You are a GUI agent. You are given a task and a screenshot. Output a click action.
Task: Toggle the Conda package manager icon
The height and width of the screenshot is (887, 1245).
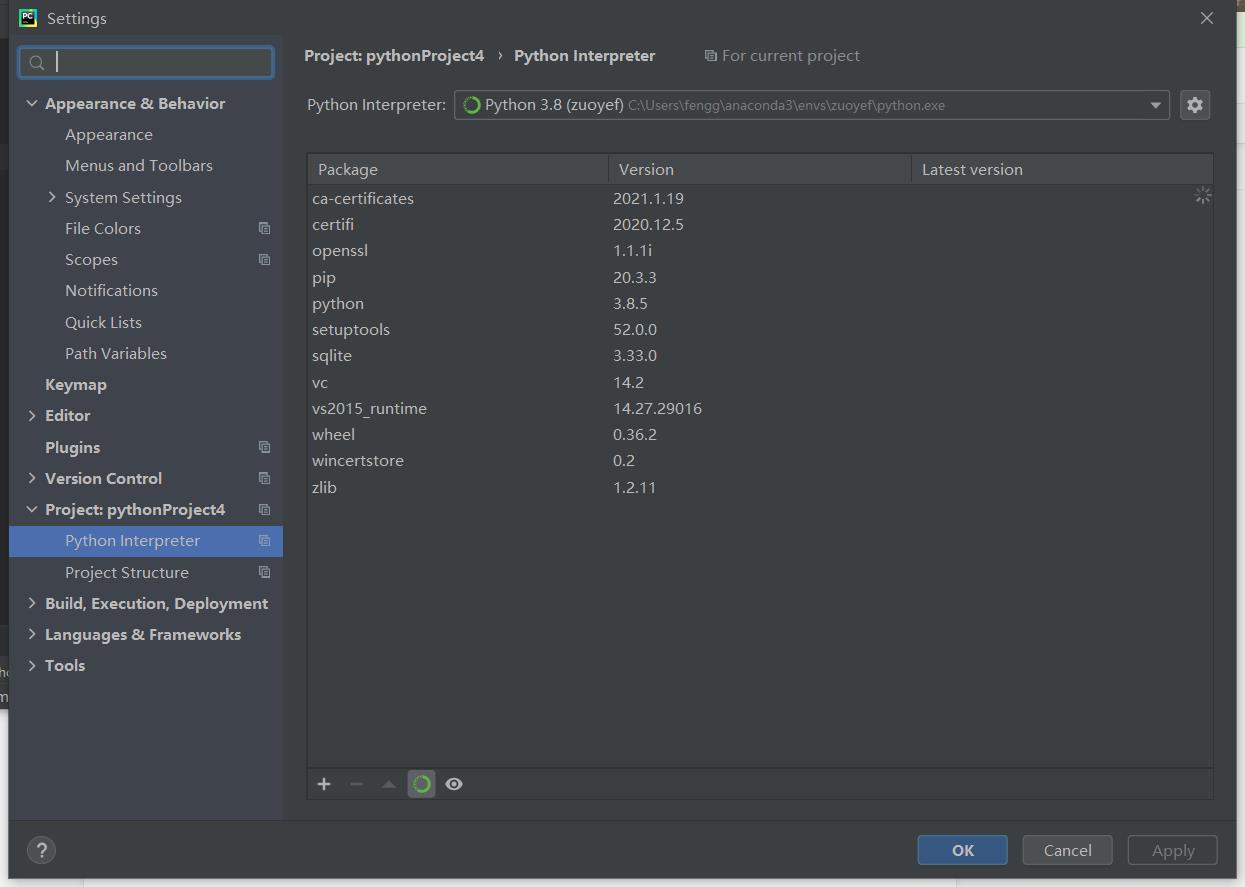pos(422,784)
